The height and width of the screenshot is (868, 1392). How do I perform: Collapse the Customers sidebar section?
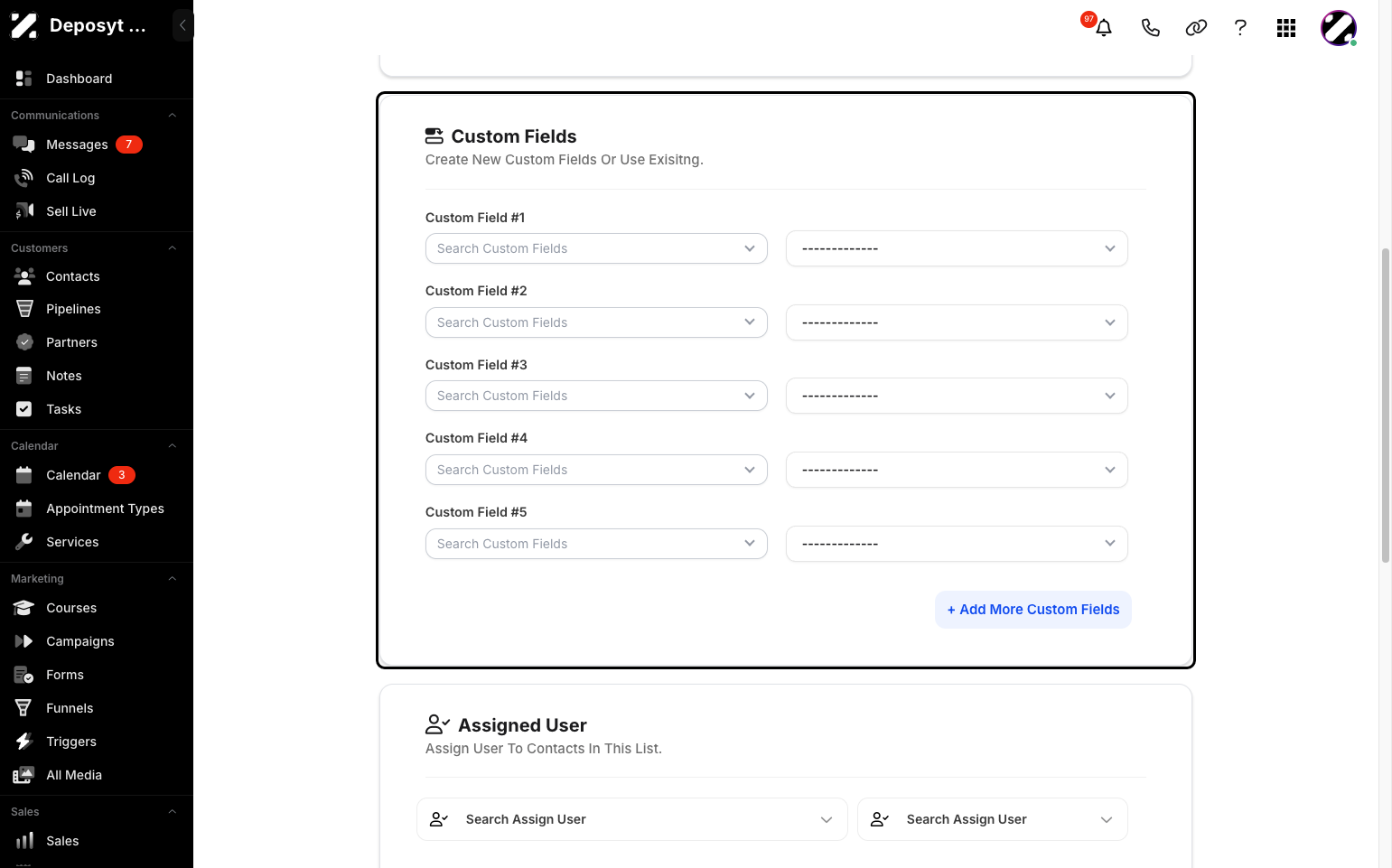coord(172,248)
